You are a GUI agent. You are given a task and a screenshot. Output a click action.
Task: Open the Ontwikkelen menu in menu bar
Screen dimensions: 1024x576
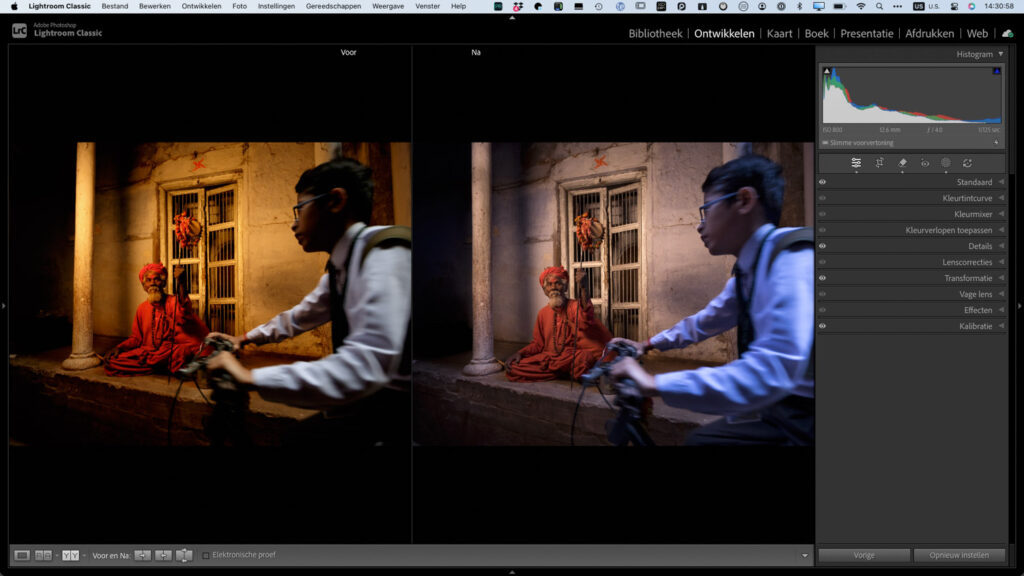tap(201, 7)
